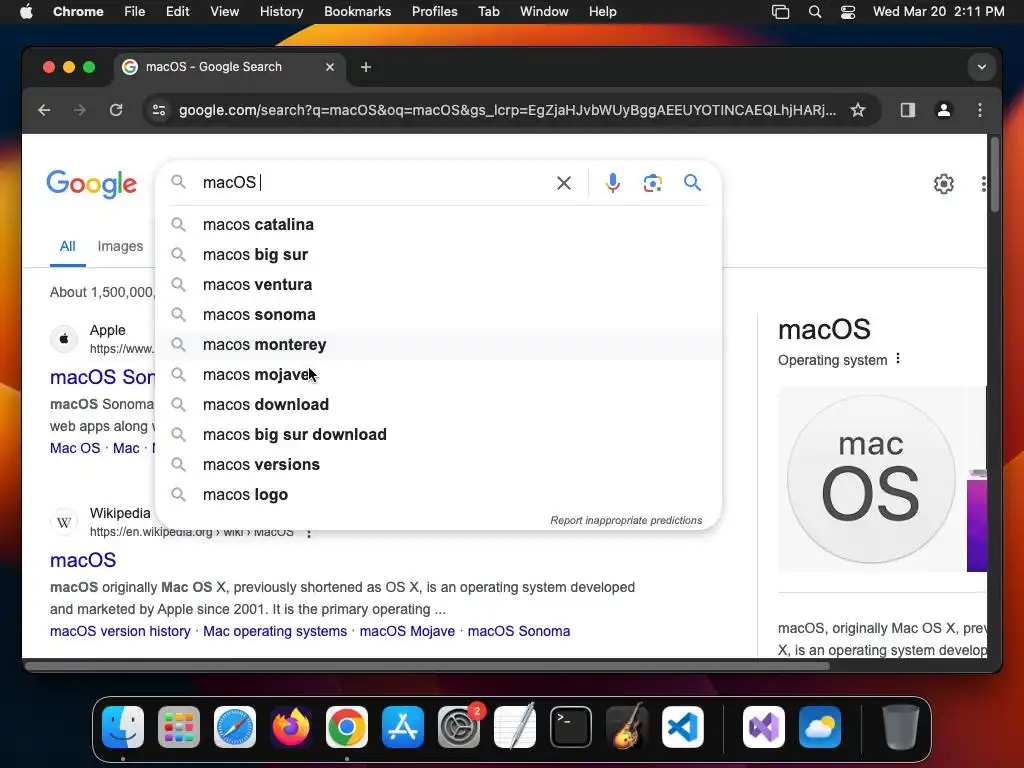
Task: Open the Apple menu
Action: (26, 12)
